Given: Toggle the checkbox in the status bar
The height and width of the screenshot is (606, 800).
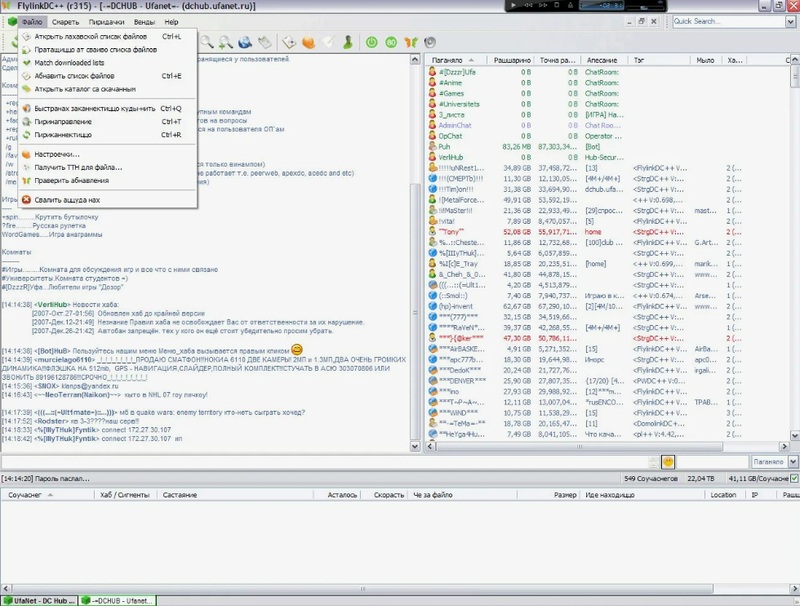Looking at the screenshot, I should [794, 479].
